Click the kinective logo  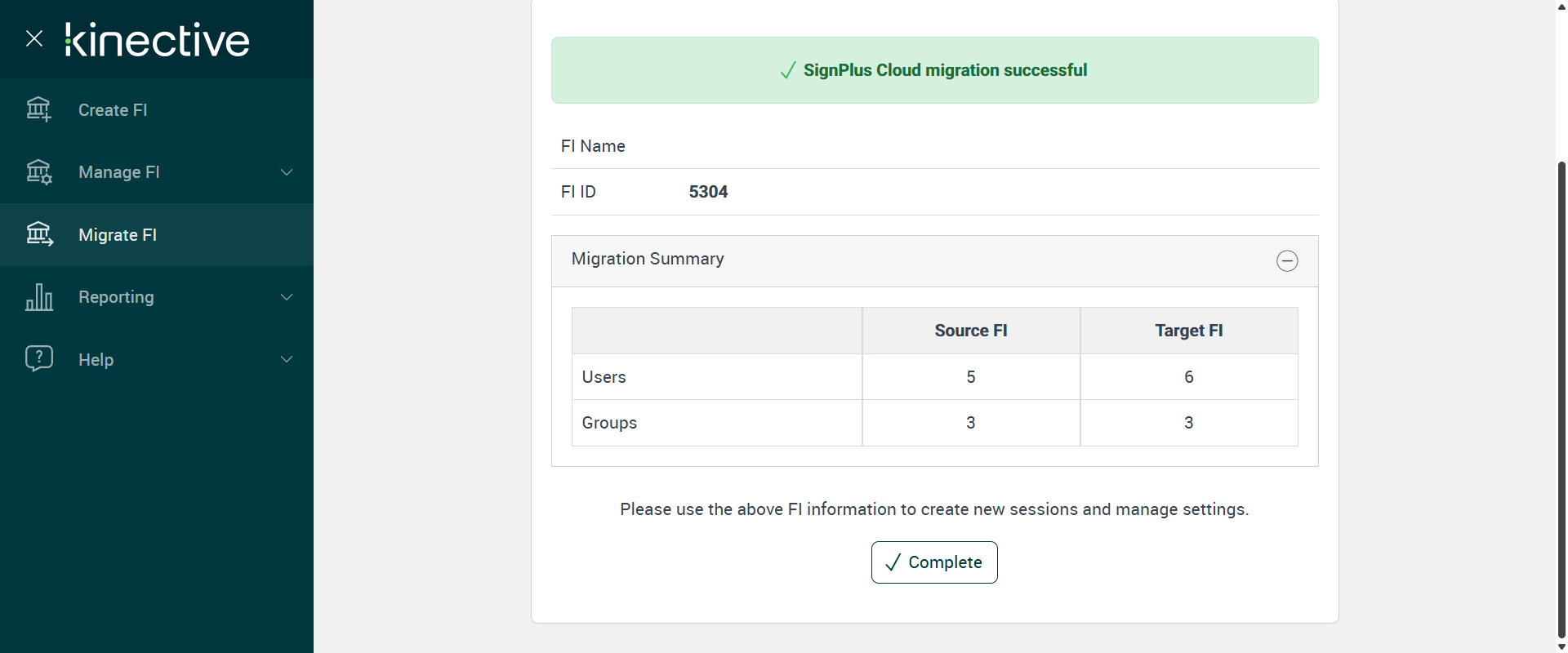pyautogui.click(x=157, y=40)
